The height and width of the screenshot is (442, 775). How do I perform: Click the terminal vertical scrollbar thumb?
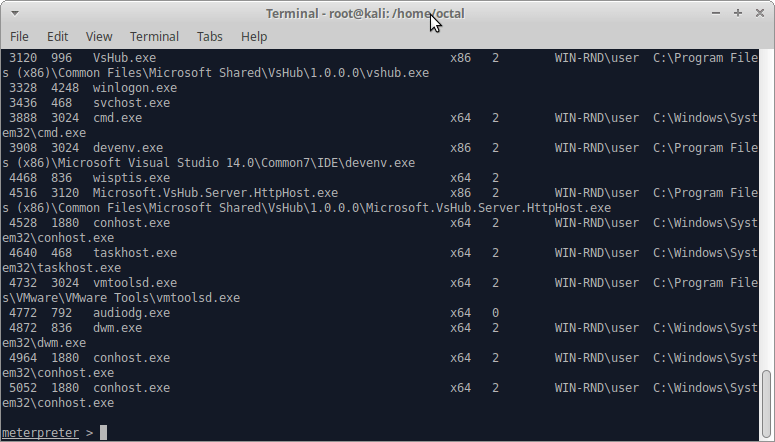[x=766, y=403]
